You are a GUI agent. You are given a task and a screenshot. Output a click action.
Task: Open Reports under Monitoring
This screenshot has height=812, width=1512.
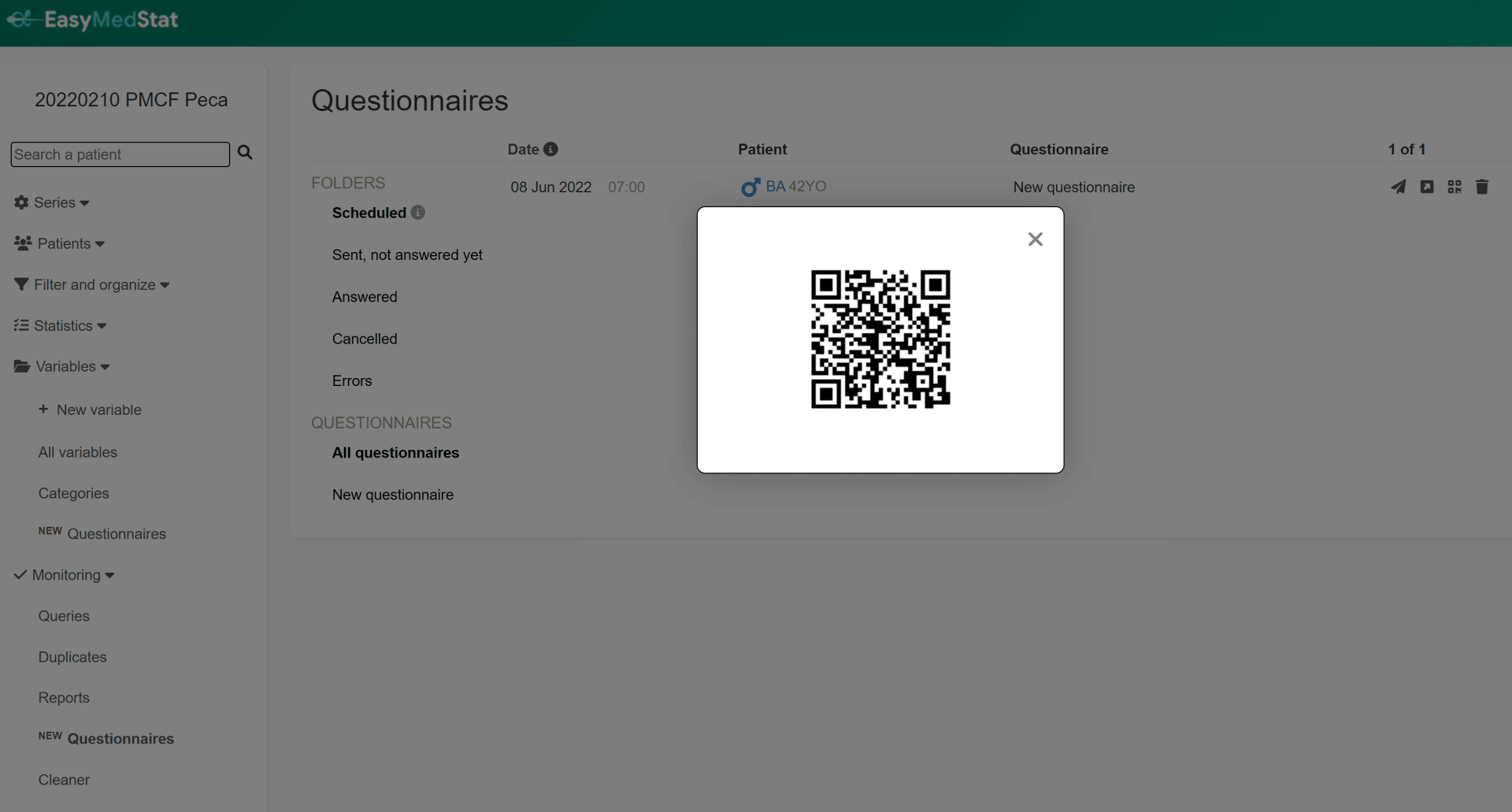(x=64, y=698)
